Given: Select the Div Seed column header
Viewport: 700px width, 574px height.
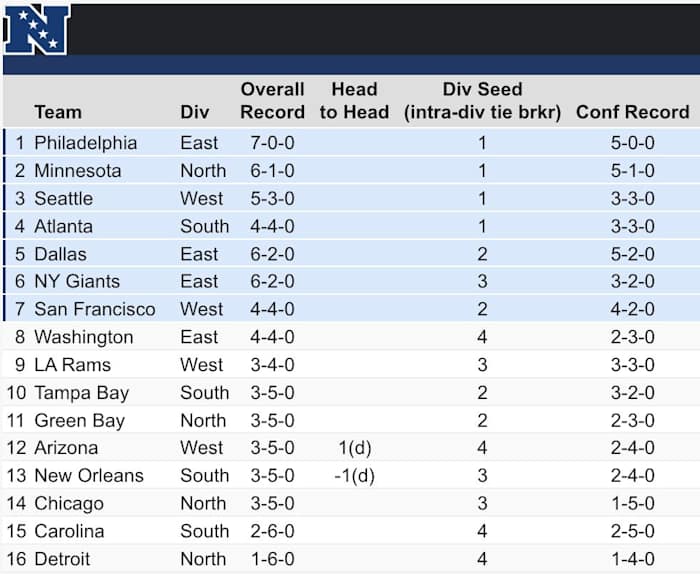Looking at the screenshot, I should (482, 101).
